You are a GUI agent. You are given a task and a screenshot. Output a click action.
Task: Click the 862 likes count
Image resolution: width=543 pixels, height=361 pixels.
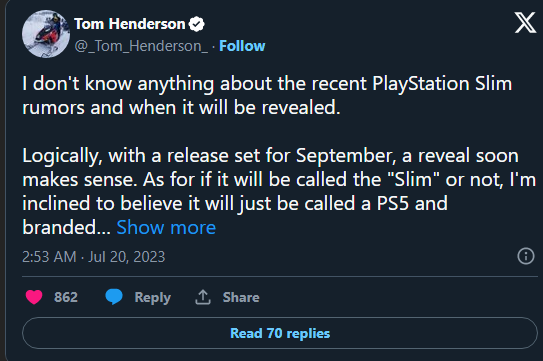[66, 297]
